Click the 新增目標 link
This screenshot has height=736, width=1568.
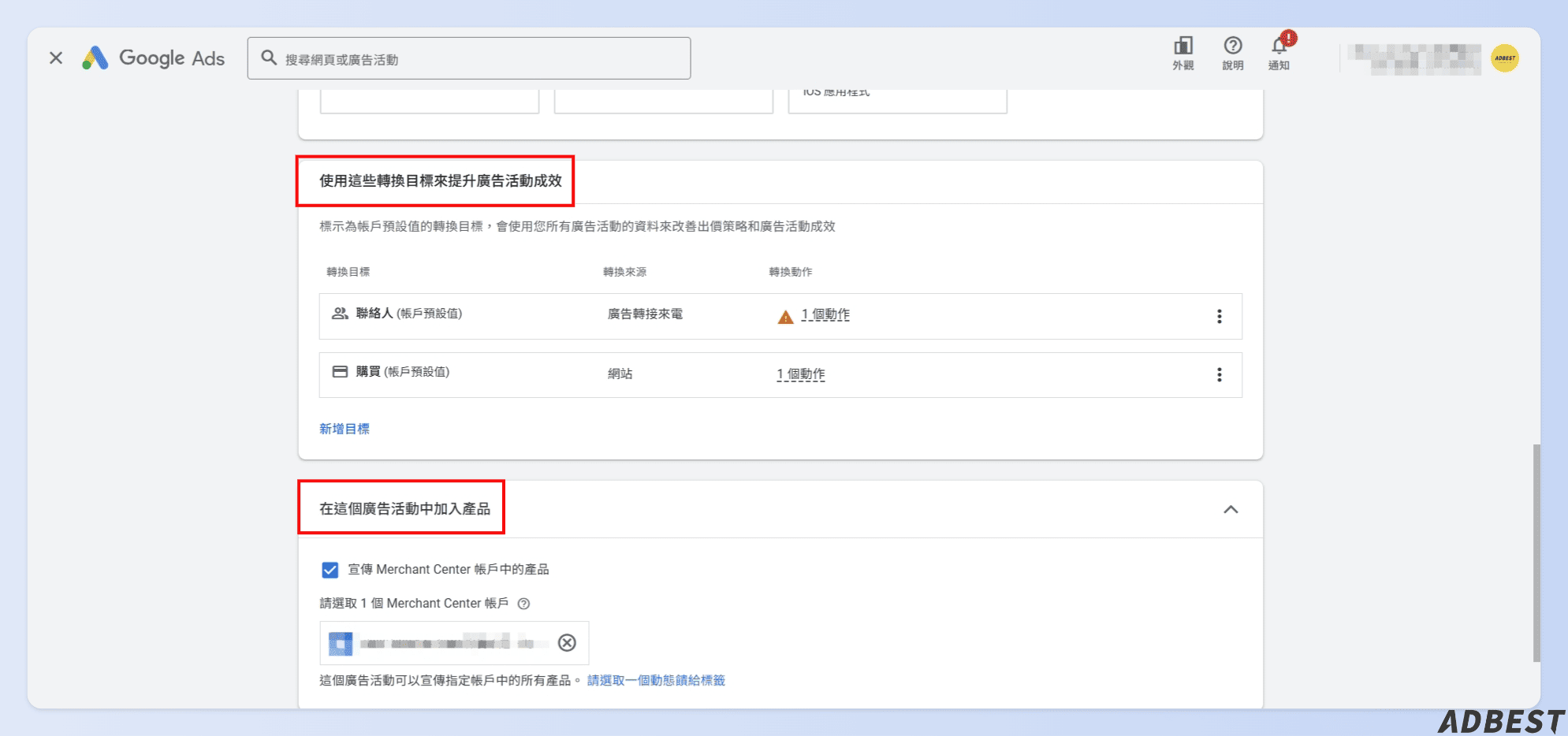pos(345,429)
